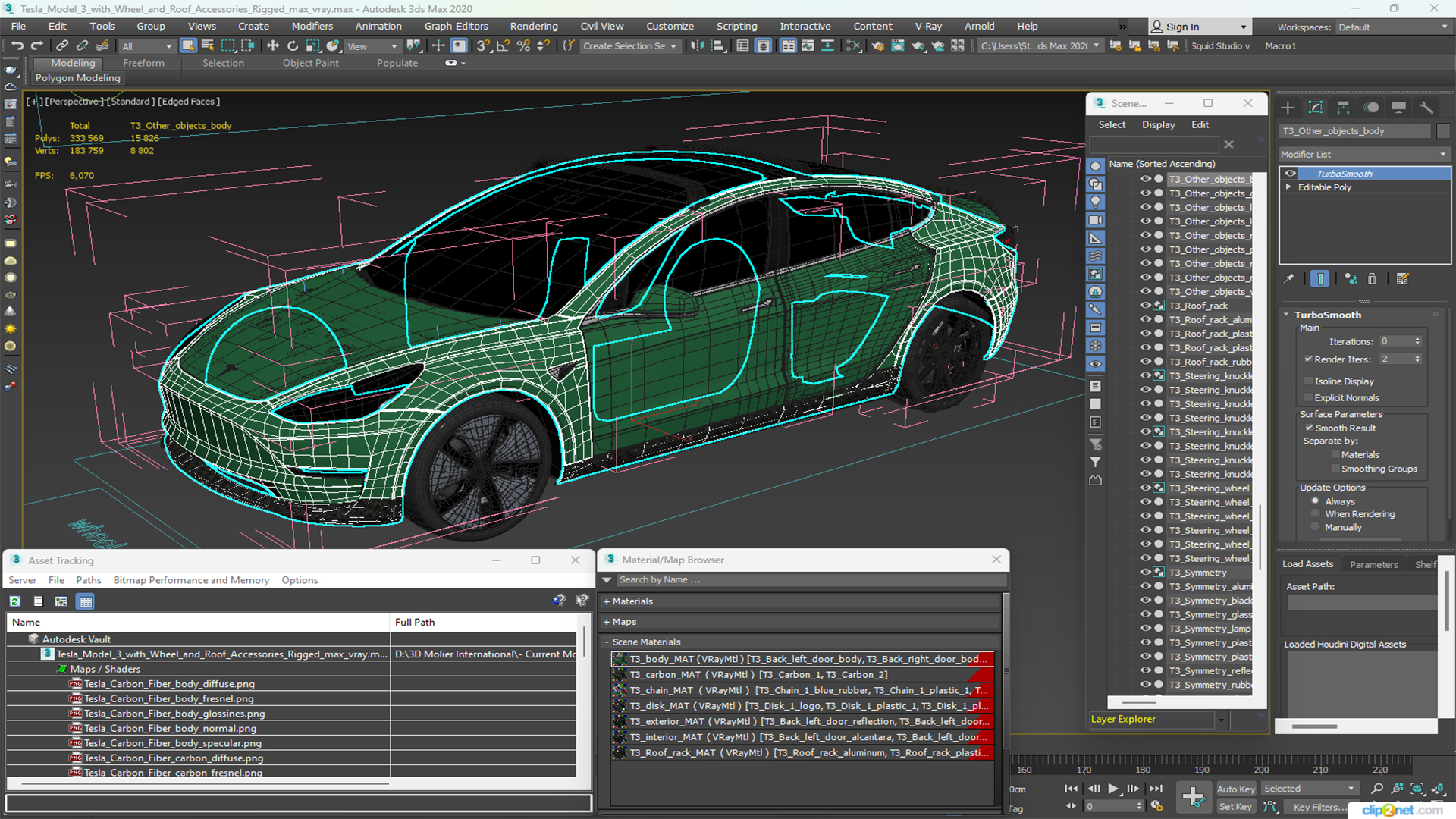
Task: Open the Create tab in Command Panel
Action: tap(1288, 108)
